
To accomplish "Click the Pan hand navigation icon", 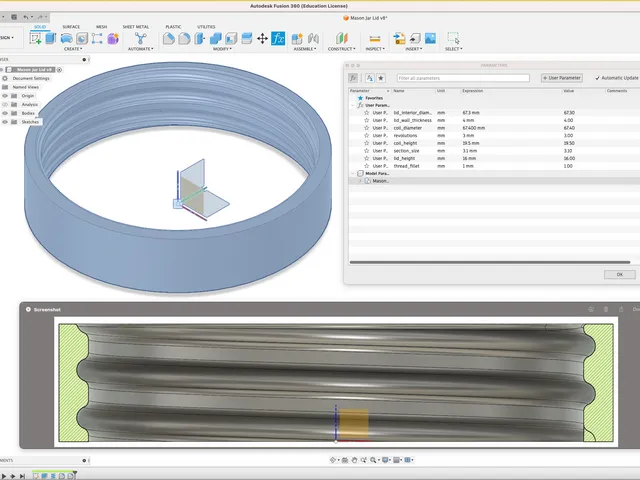I will pos(354,460).
